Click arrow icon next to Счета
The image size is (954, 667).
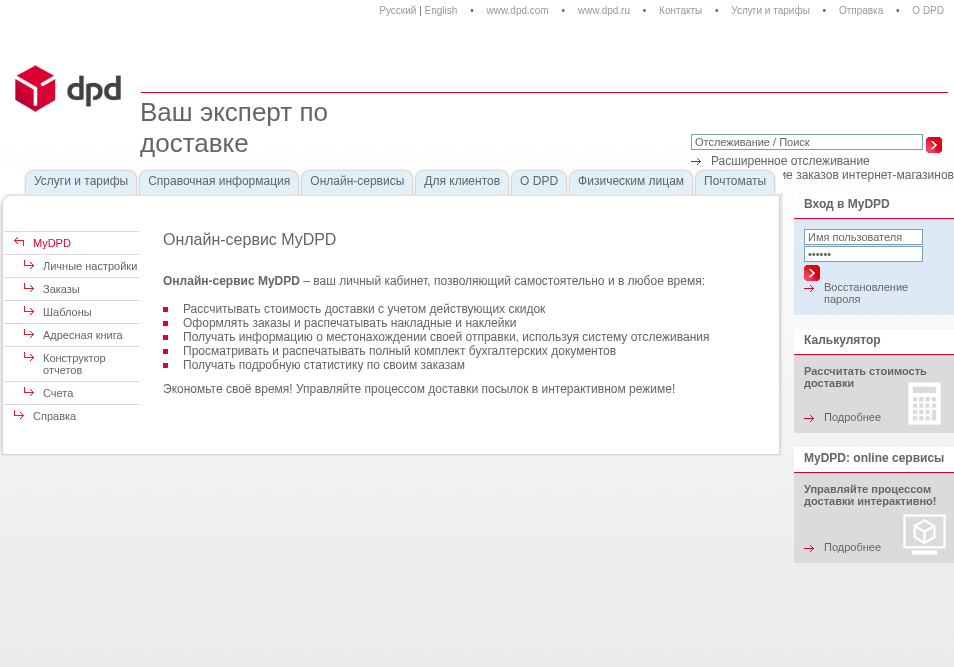29,392
